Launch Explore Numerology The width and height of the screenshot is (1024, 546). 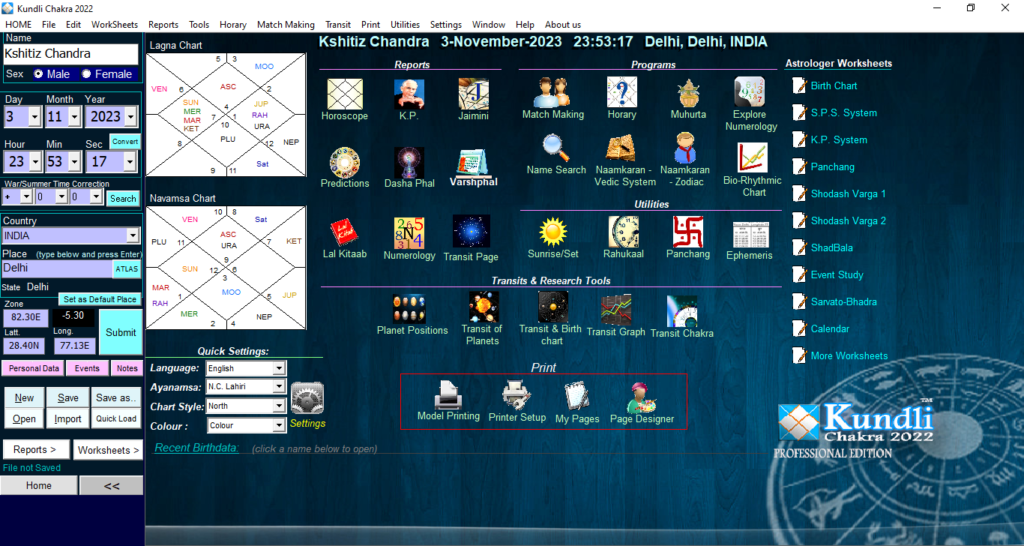pyautogui.click(x=750, y=92)
